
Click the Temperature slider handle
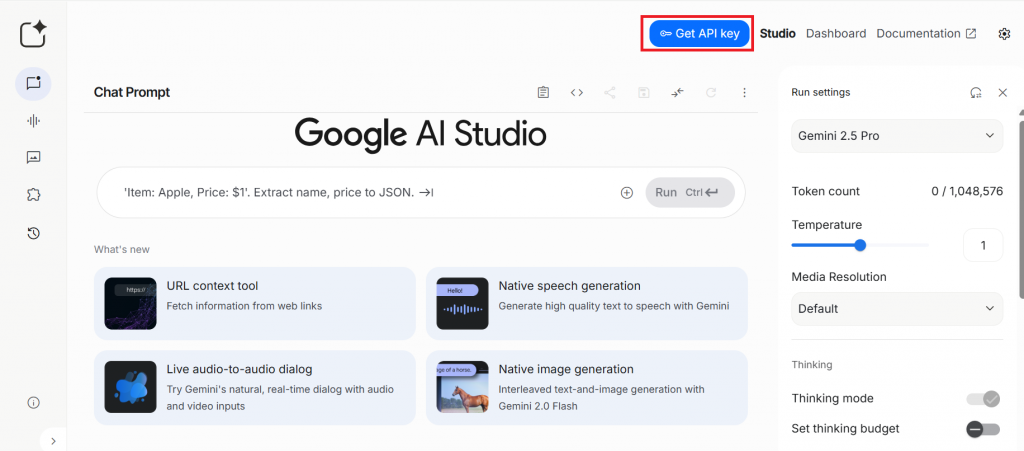[x=860, y=245]
